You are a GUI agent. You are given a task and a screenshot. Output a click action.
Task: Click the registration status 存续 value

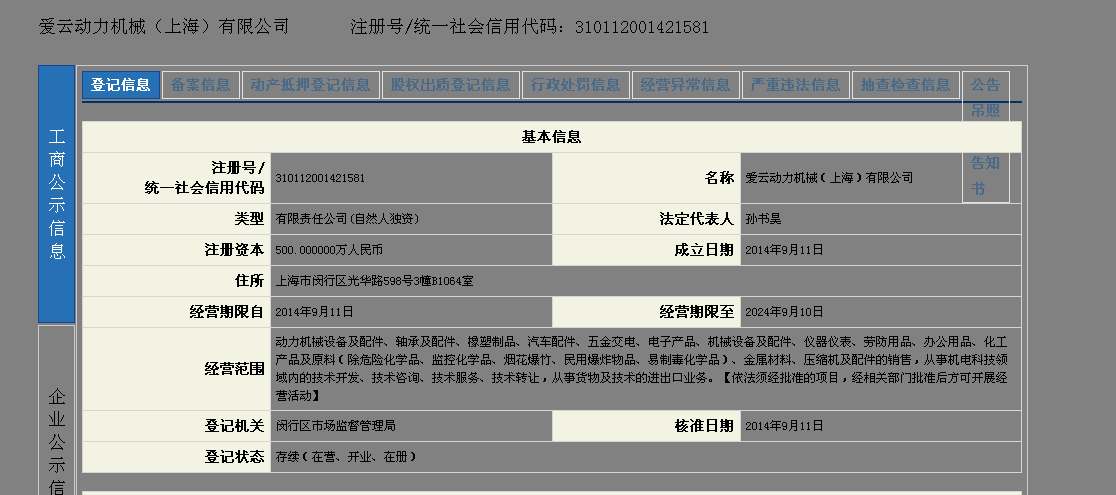345,457
